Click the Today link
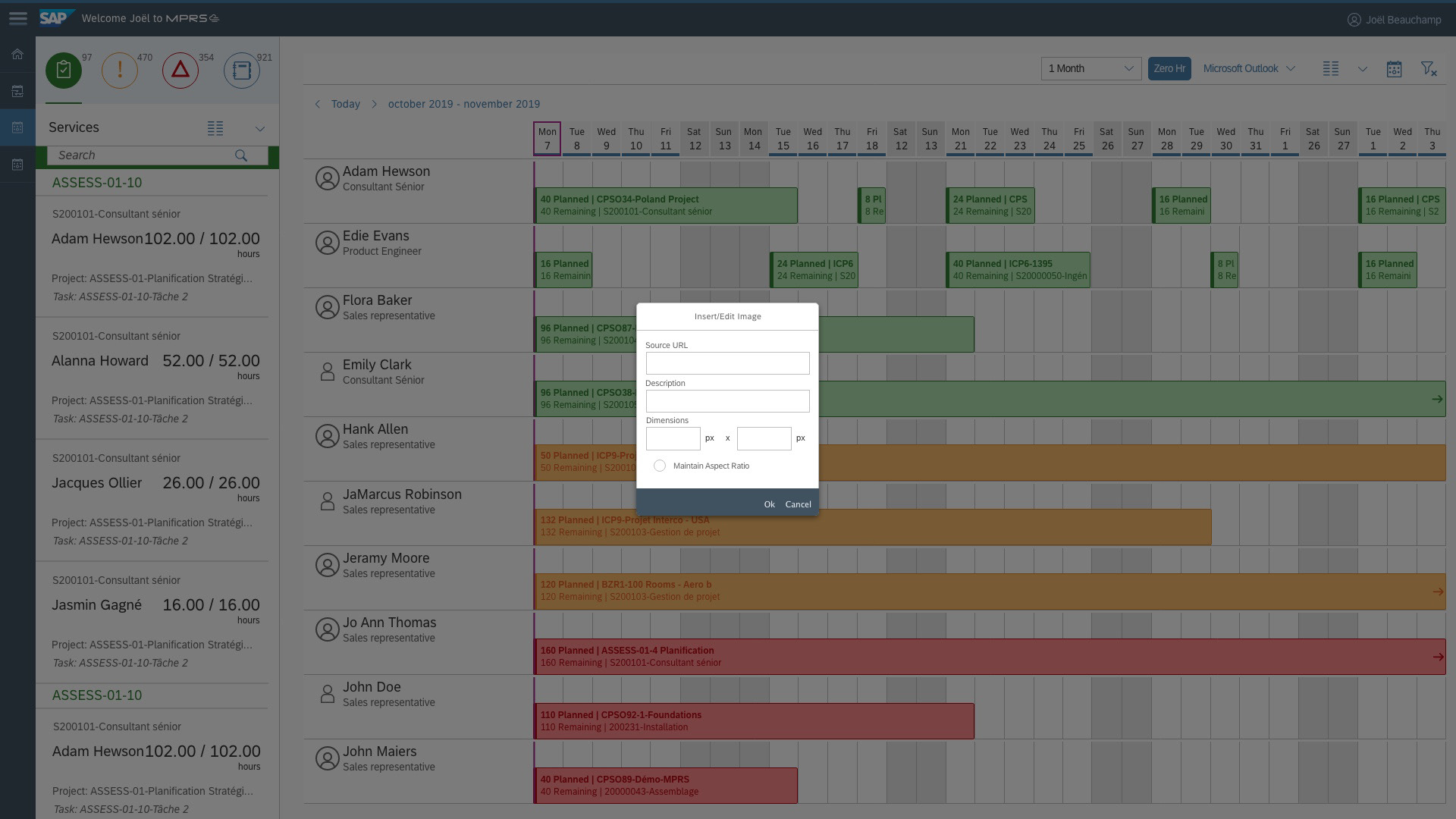The width and height of the screenshot is (1456, 819). point(346,104)
